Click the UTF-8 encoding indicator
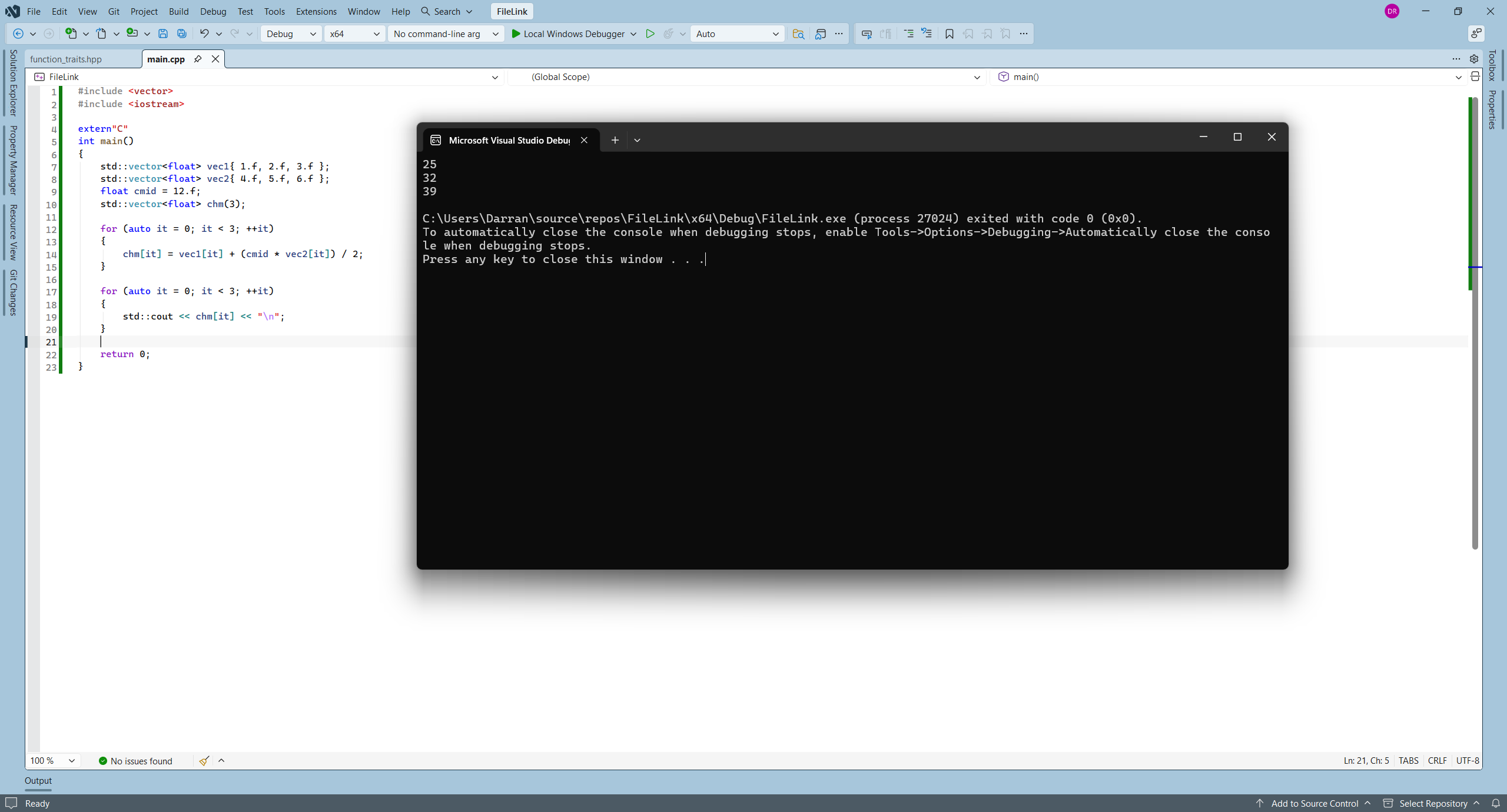 click(x=1468, y=761)
